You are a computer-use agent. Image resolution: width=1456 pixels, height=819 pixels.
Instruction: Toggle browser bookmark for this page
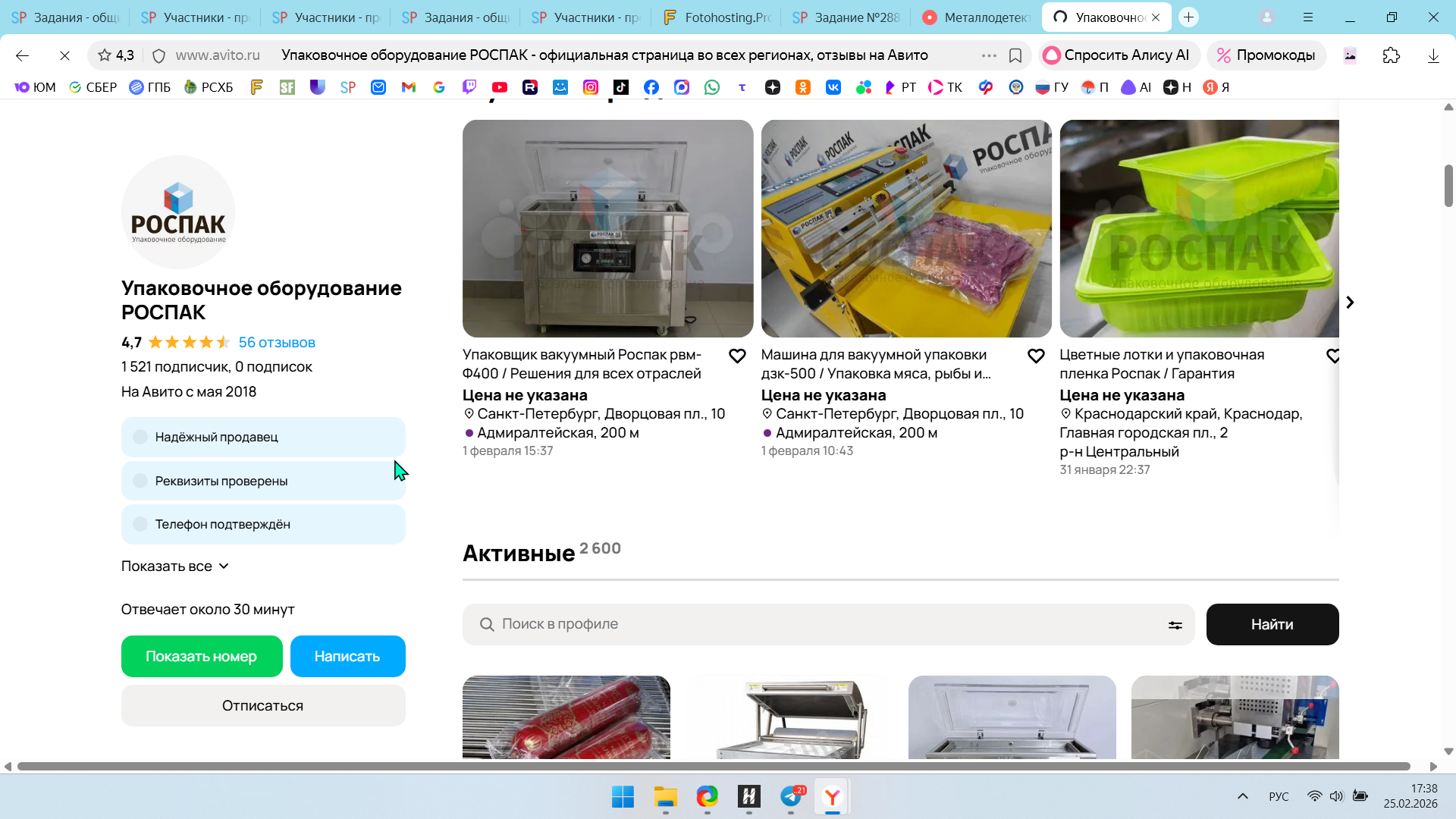[1015, 55]
